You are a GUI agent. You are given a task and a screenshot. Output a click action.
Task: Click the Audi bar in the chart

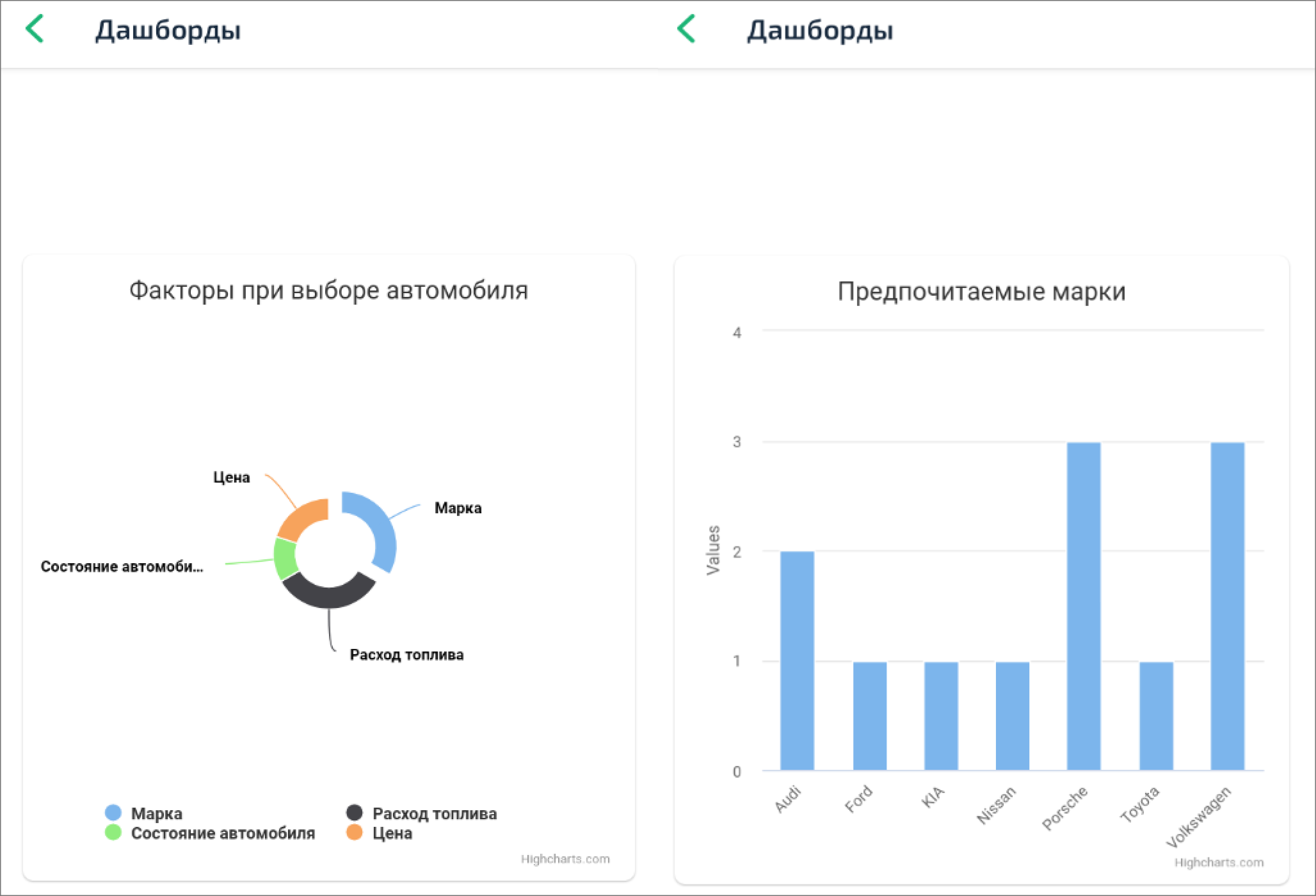click(x=797, y=660)
